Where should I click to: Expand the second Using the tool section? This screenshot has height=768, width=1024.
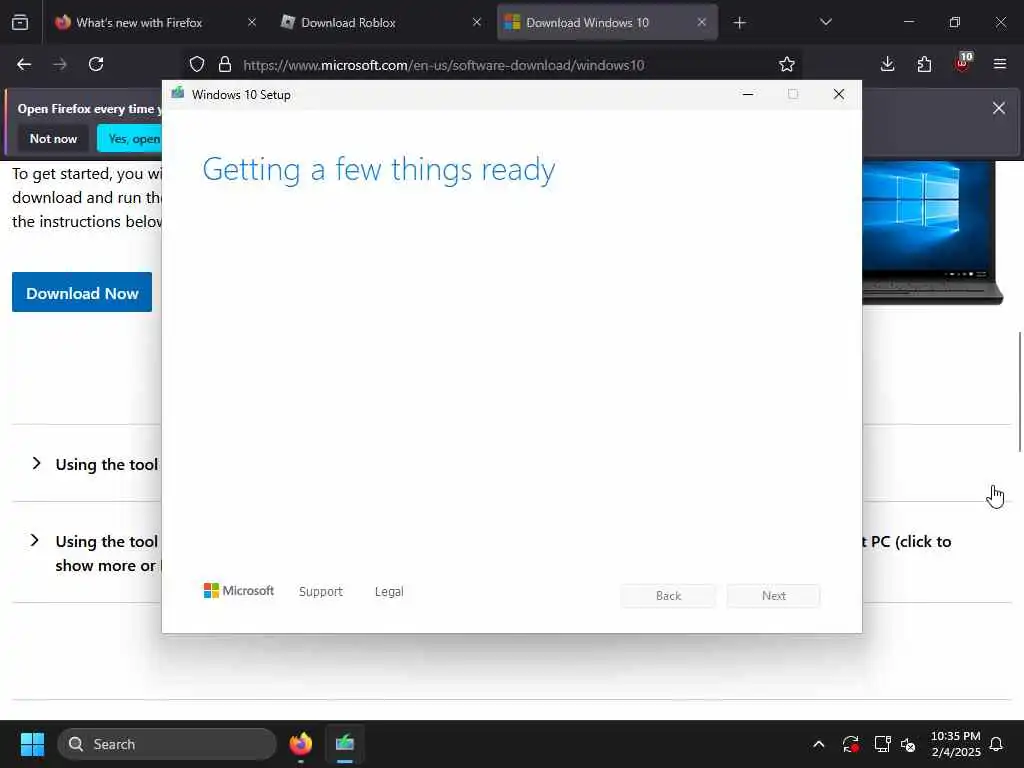click(35, 541)
